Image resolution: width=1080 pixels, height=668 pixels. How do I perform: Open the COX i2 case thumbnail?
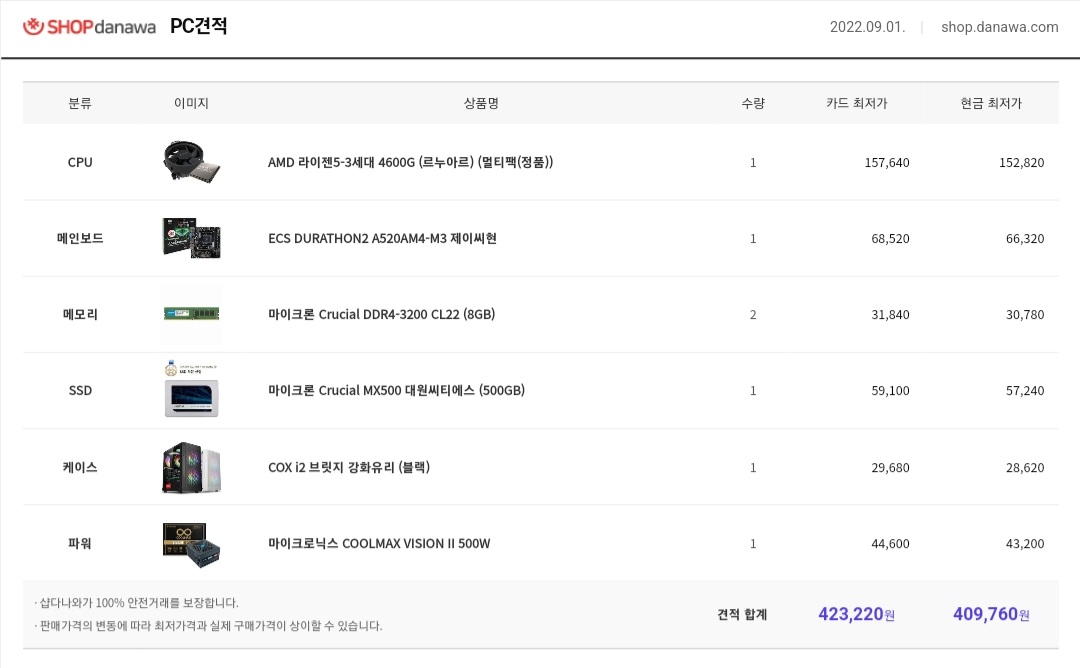pyautogui.click(x=191, y=468)
